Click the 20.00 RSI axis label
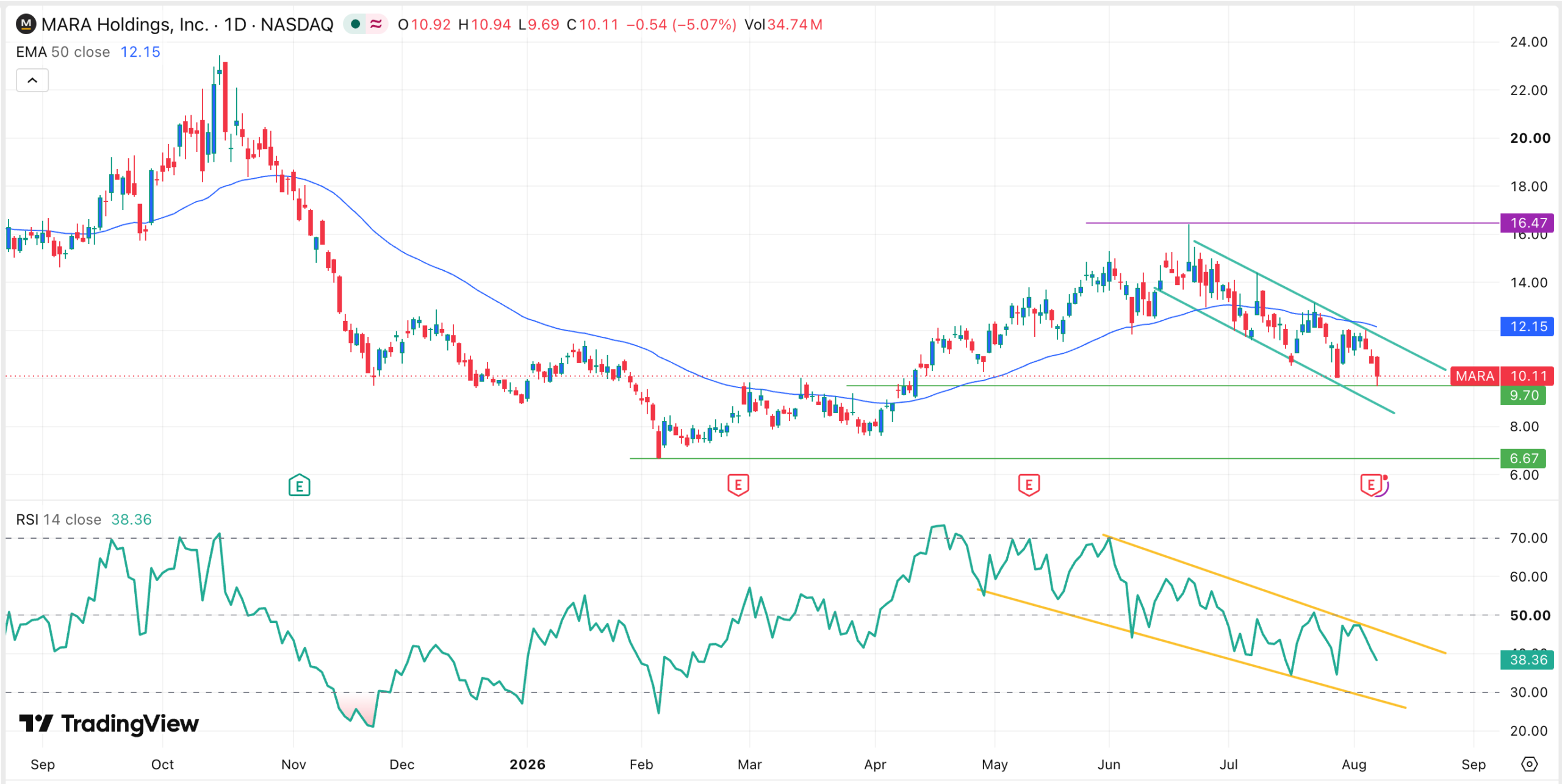The height and width of the screenshot is (784, 1562). click(x=1528, y=731)
